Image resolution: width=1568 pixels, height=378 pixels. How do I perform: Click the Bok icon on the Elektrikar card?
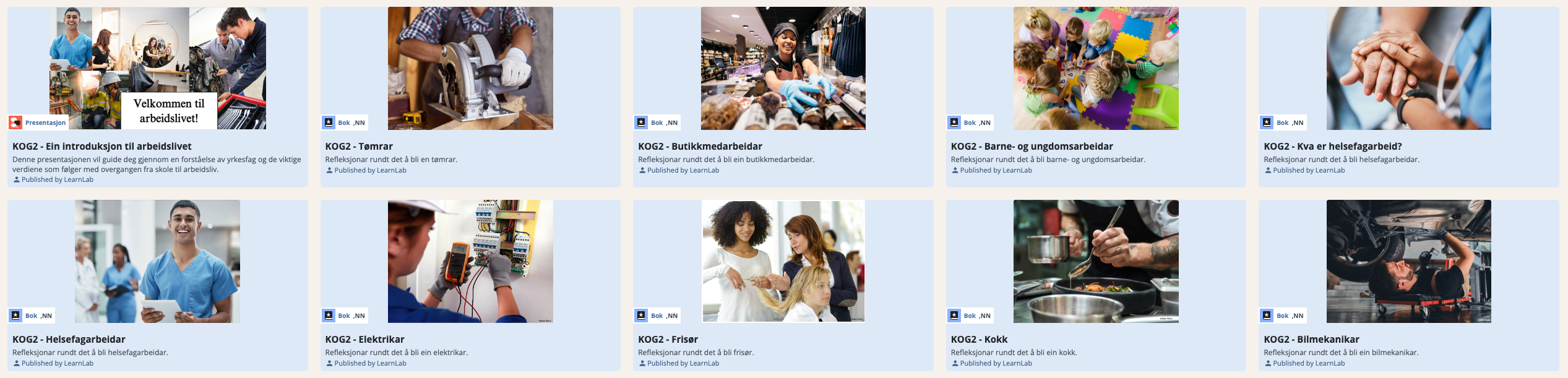329,316
